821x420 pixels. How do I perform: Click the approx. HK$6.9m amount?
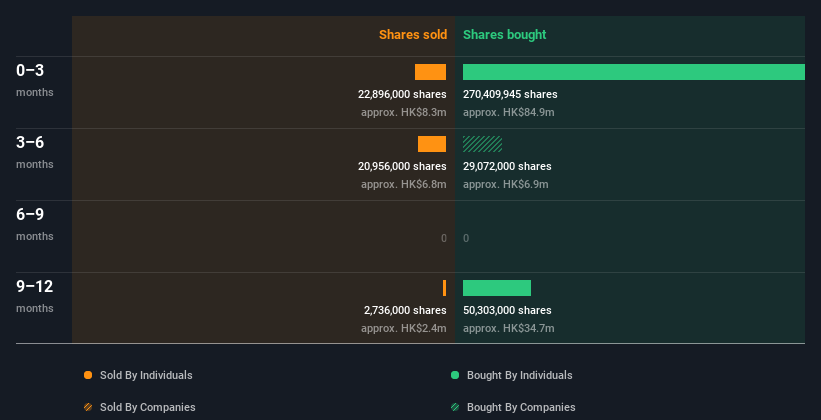pos(505,184)
